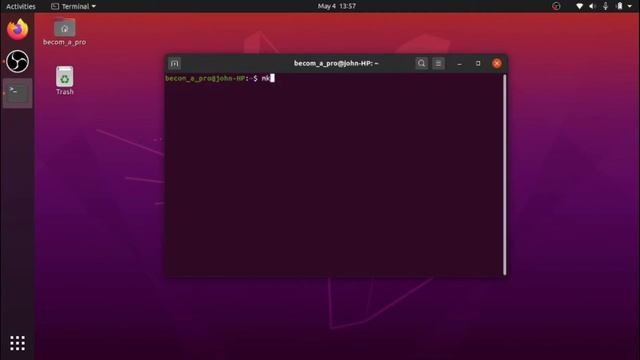Open the clock and calendar May 4 13:57
The image size is (640, 360).
click(337, 6)
